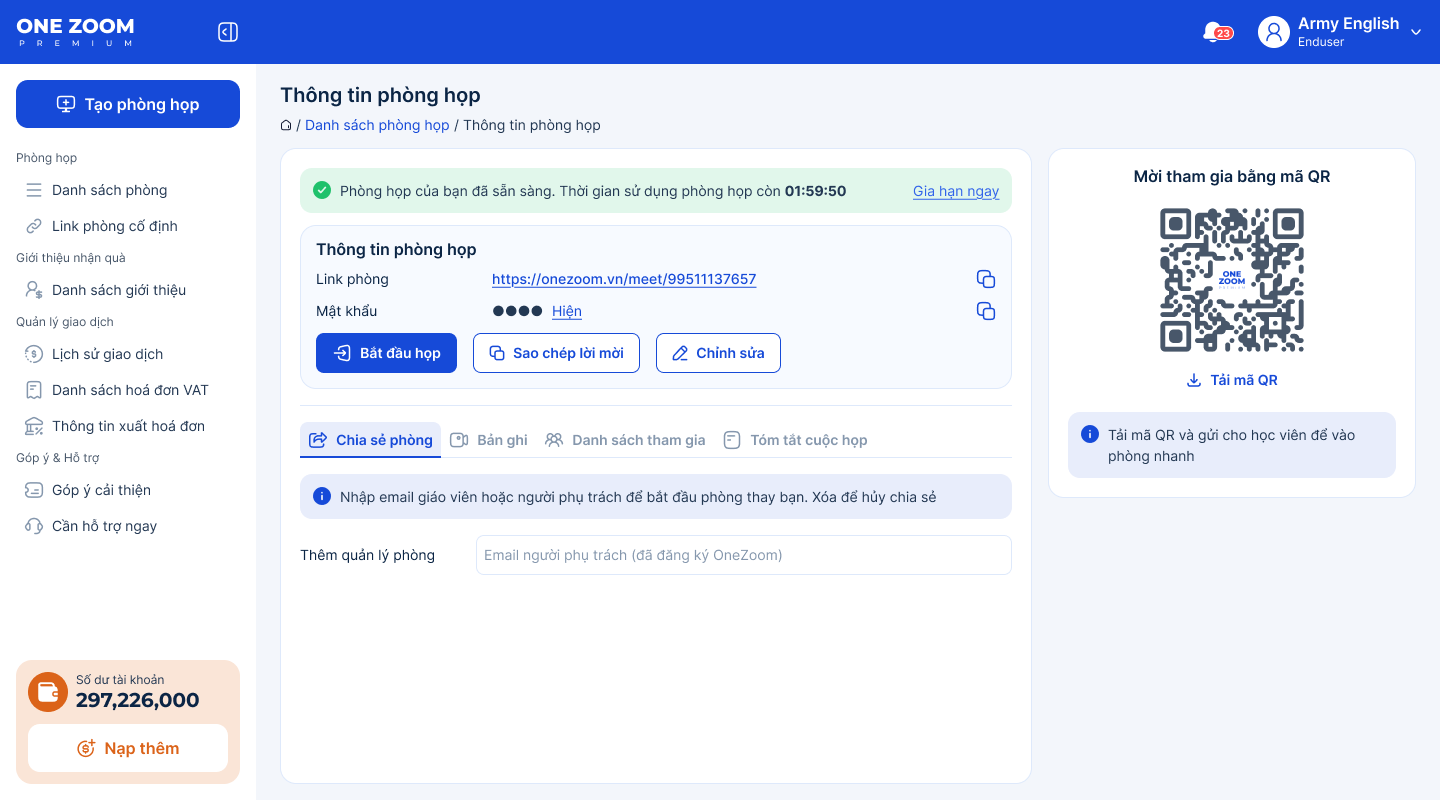Collapse the sidebar with the toggle icon
The image size is (1440, 800).
228,32
